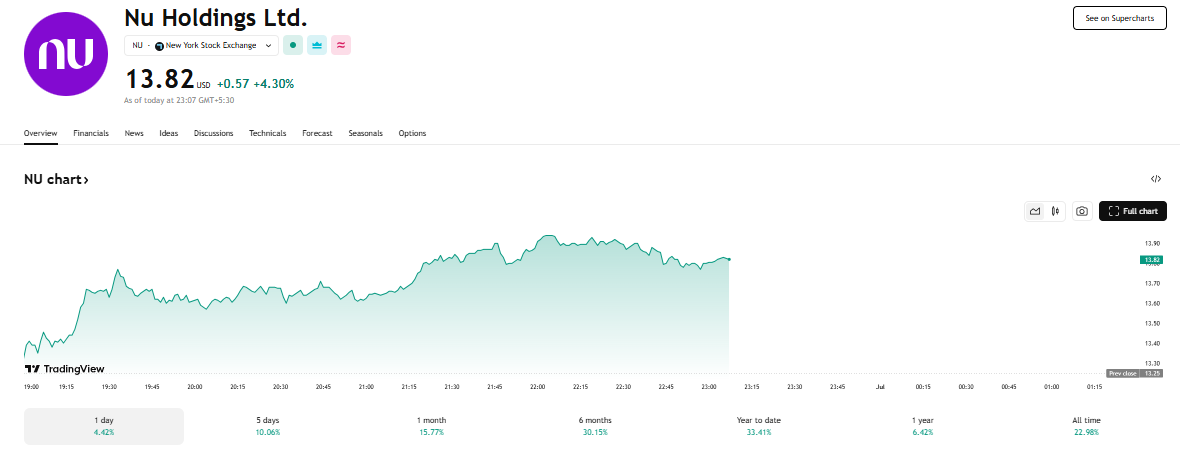Screen dimensions: 1180x454
Task: Go to the News tab
Action: click(x=134, y=133)
